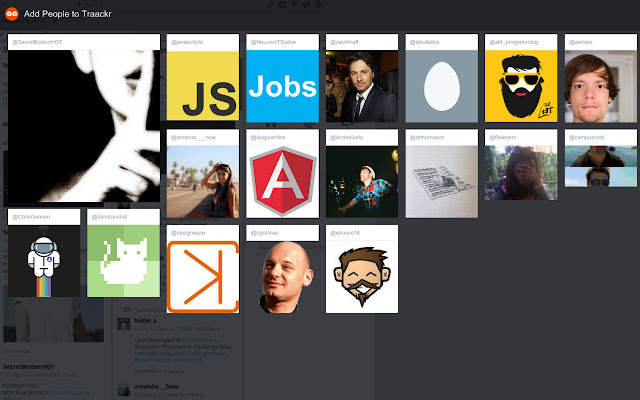640x400 pixels.
Task: Click the Add People to Traackr title
Action: (67, 14)
